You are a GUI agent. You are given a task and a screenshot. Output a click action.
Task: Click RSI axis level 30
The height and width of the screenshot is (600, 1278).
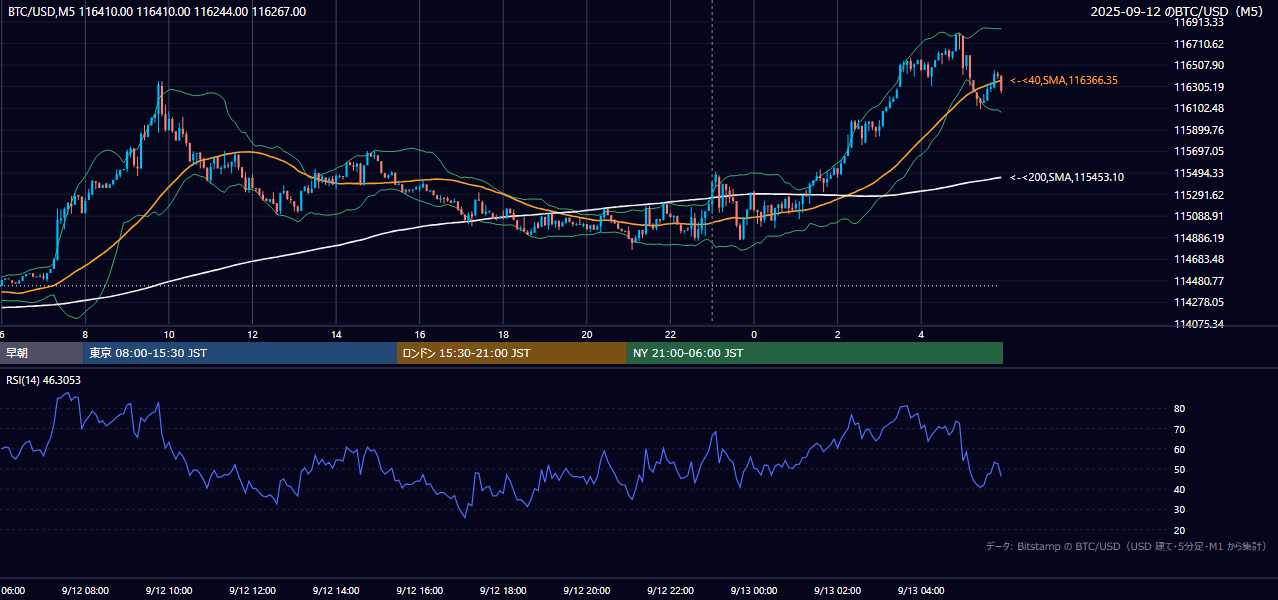click(x=1180, y=510)
